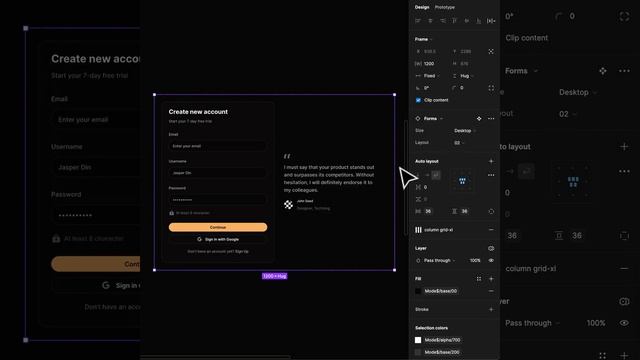Viewport: 640px width, 360px height.
Task: Open Pass through dropdown in enlarged overlay
Action: pos(532,323)
